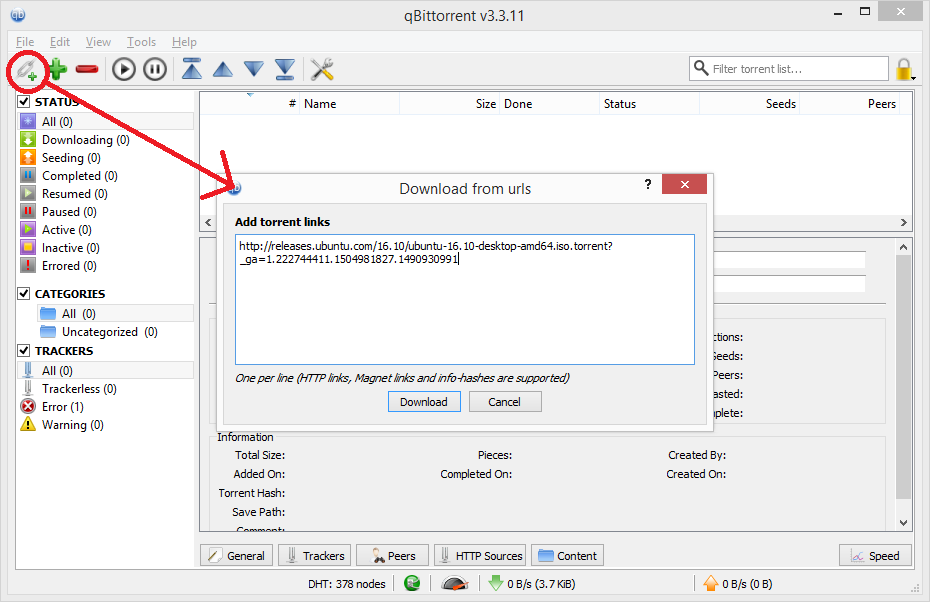The height and width of the screenshot is (602, 930).
Task: Click the green Add torrent file icon
Action: pyautogui.click(x=58, y=69)
